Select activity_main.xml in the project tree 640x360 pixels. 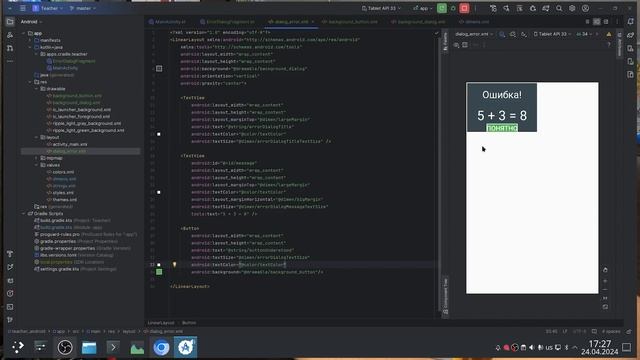click(69, 144)
